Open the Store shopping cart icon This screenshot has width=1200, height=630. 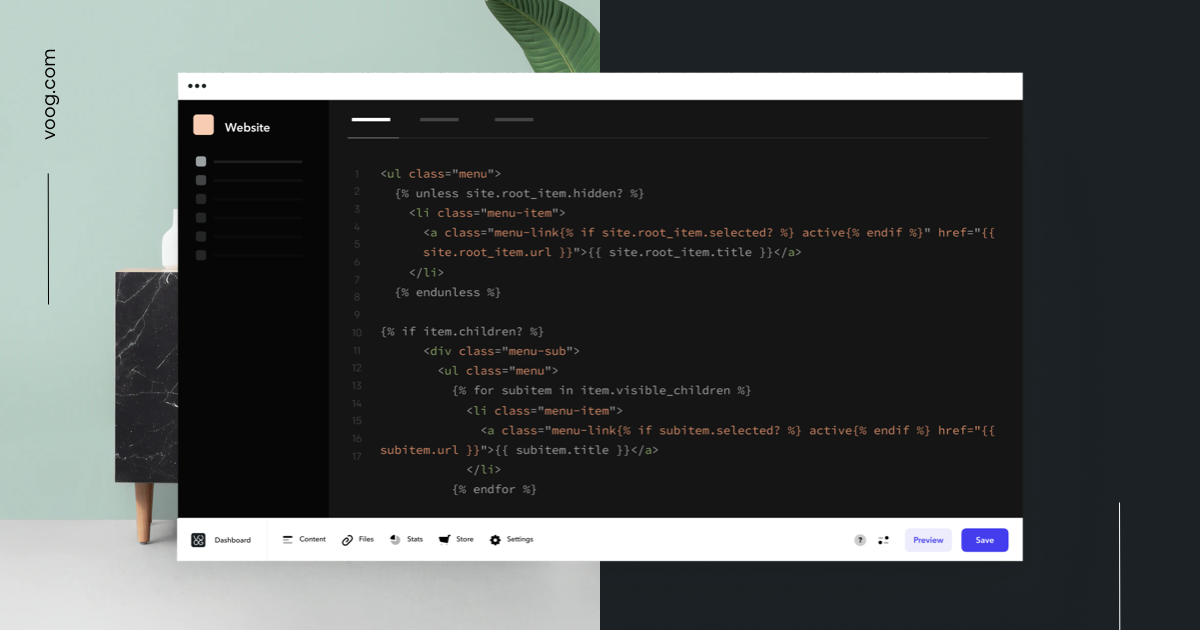click(x=443, y=539)
